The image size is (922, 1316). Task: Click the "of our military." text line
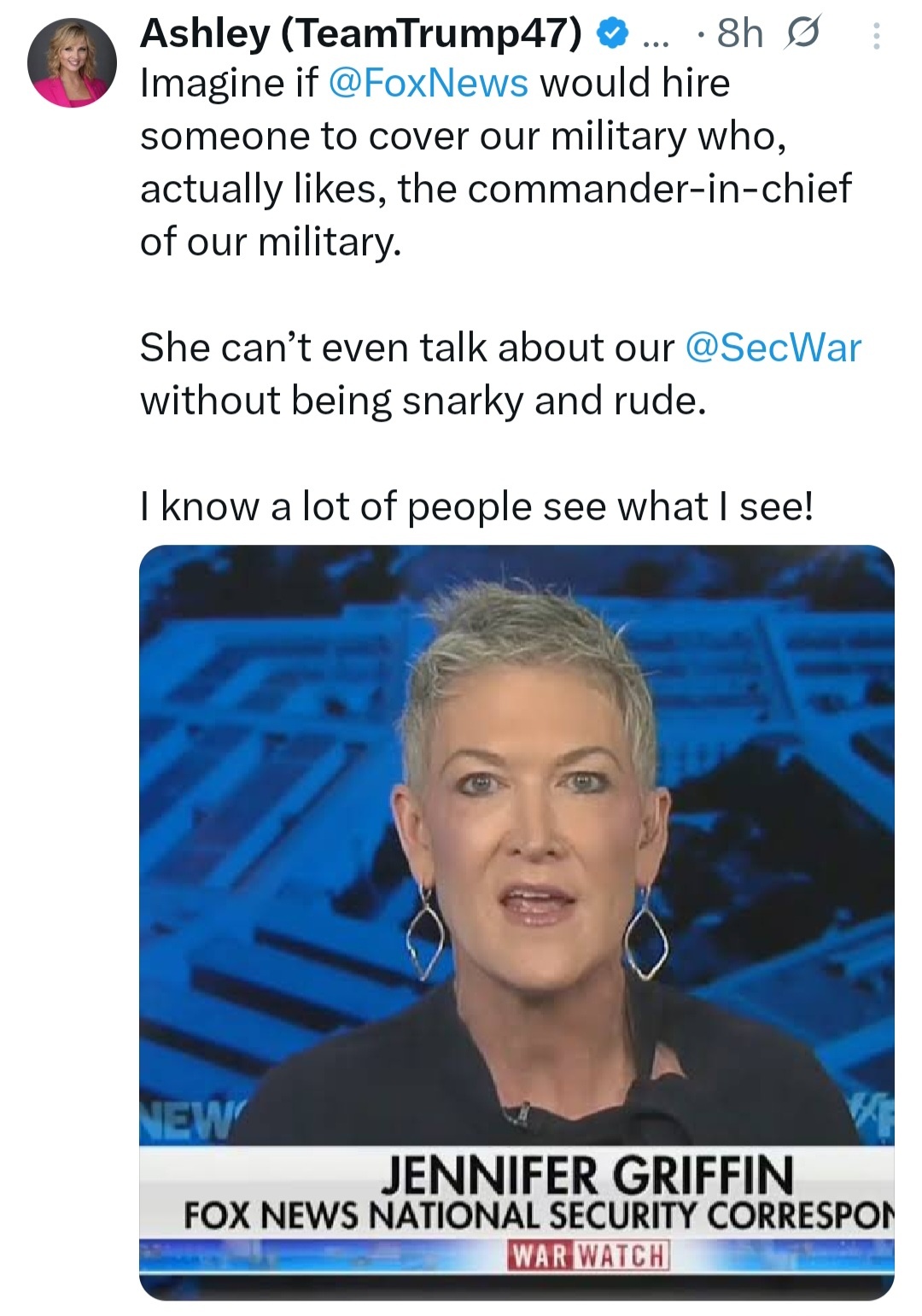tap(270, 242)
